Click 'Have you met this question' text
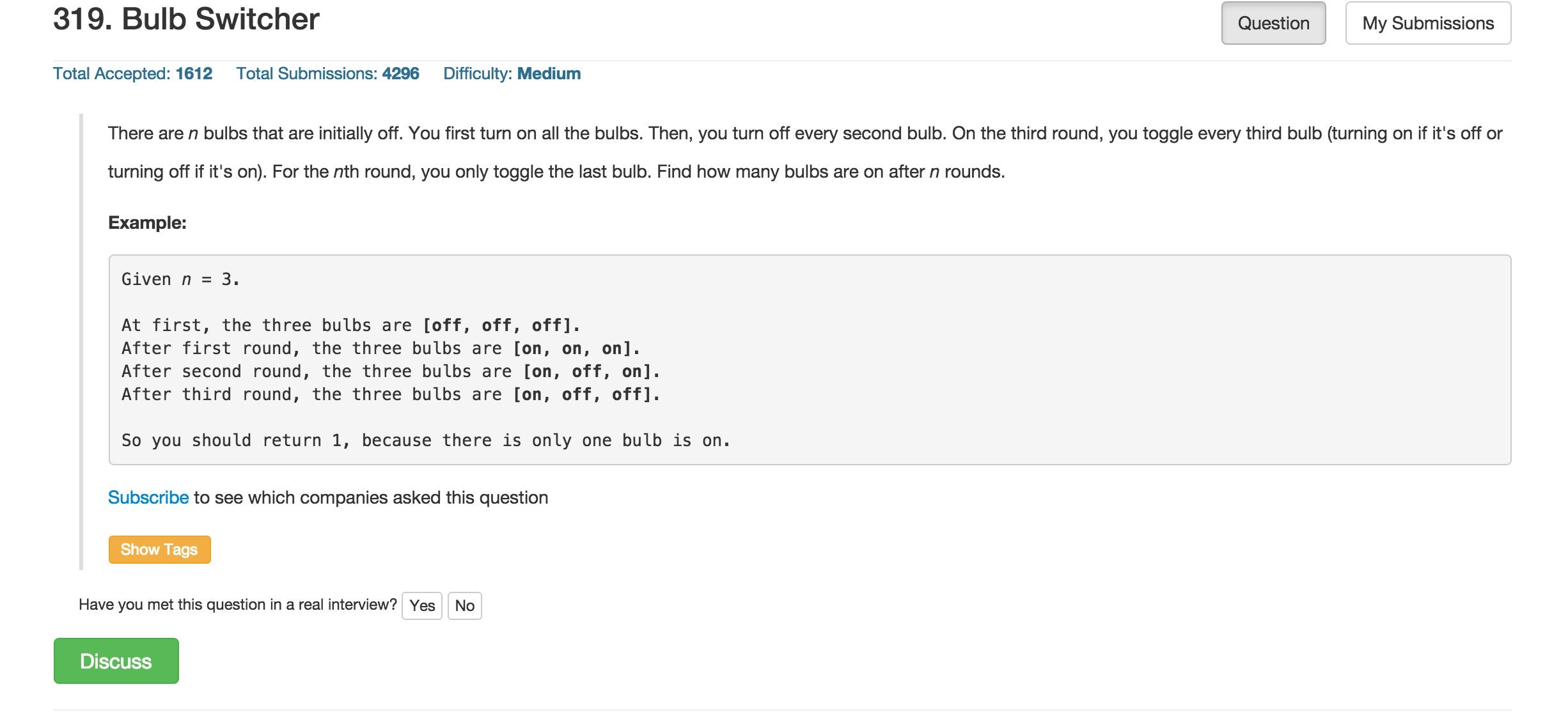The image size is (1568, 712). point(238,605)
